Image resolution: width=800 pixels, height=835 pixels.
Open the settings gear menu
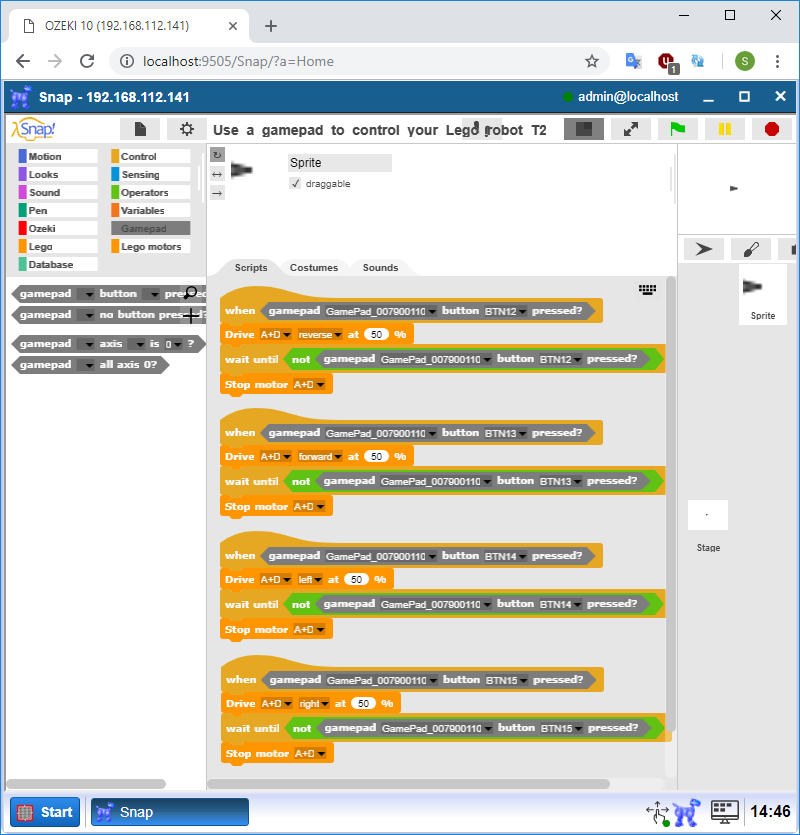click(186, 129)
